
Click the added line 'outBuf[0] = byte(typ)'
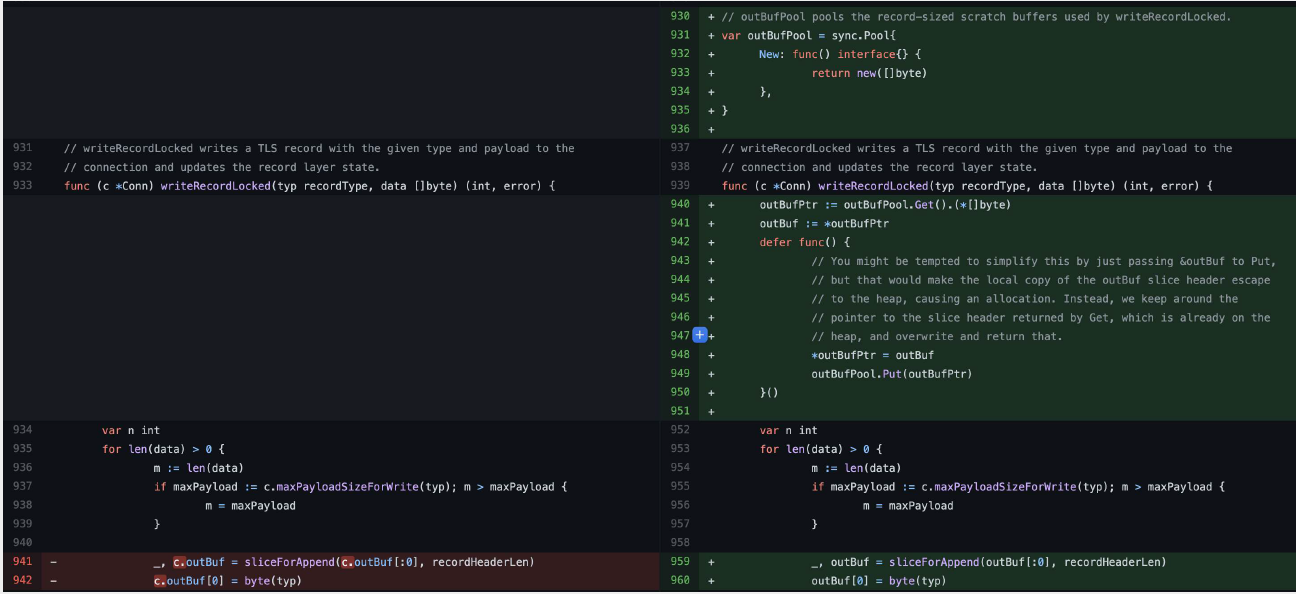(878, 580)
